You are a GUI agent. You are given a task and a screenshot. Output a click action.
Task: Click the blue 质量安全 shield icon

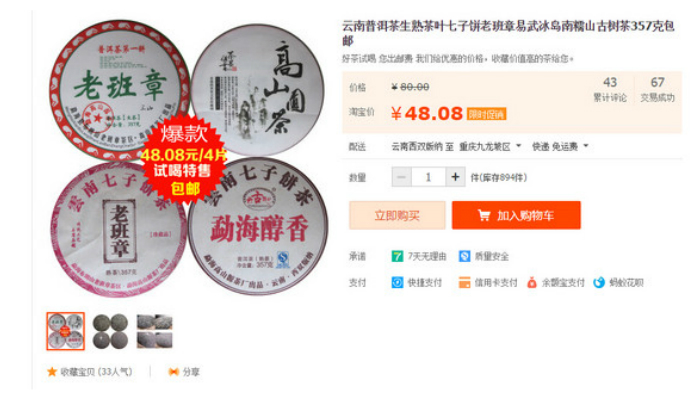[464, 256]
